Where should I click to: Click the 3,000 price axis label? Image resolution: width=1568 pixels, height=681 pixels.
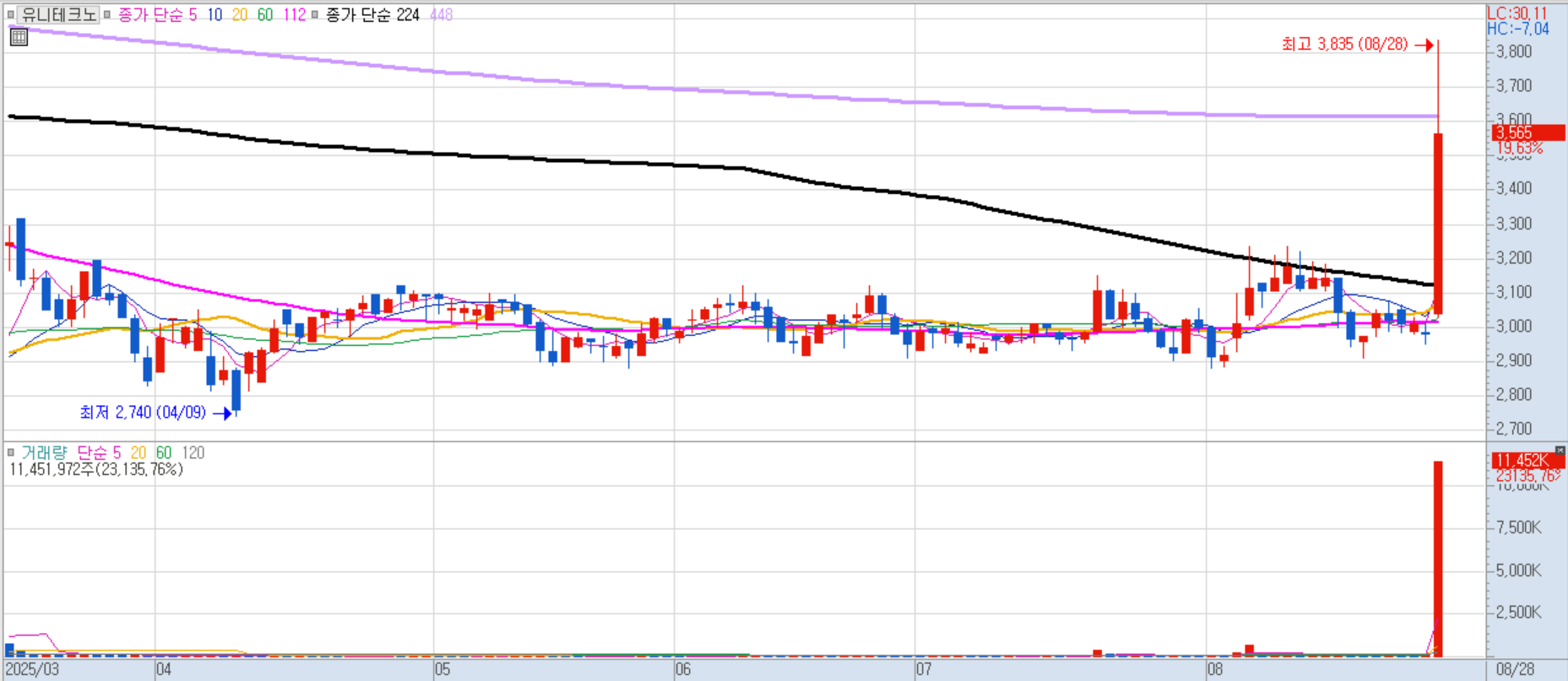point(1513,326)
